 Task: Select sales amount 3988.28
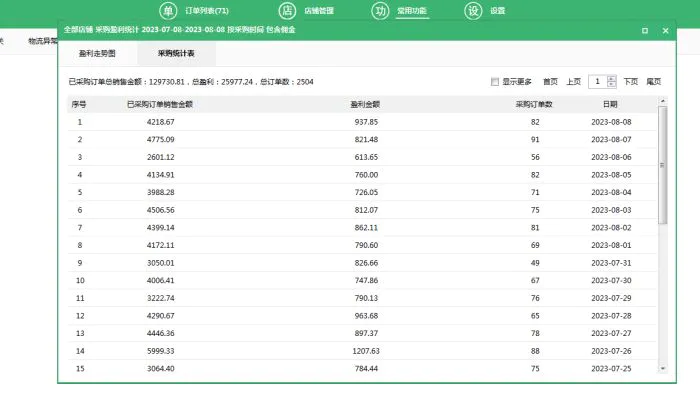point(161,192)
